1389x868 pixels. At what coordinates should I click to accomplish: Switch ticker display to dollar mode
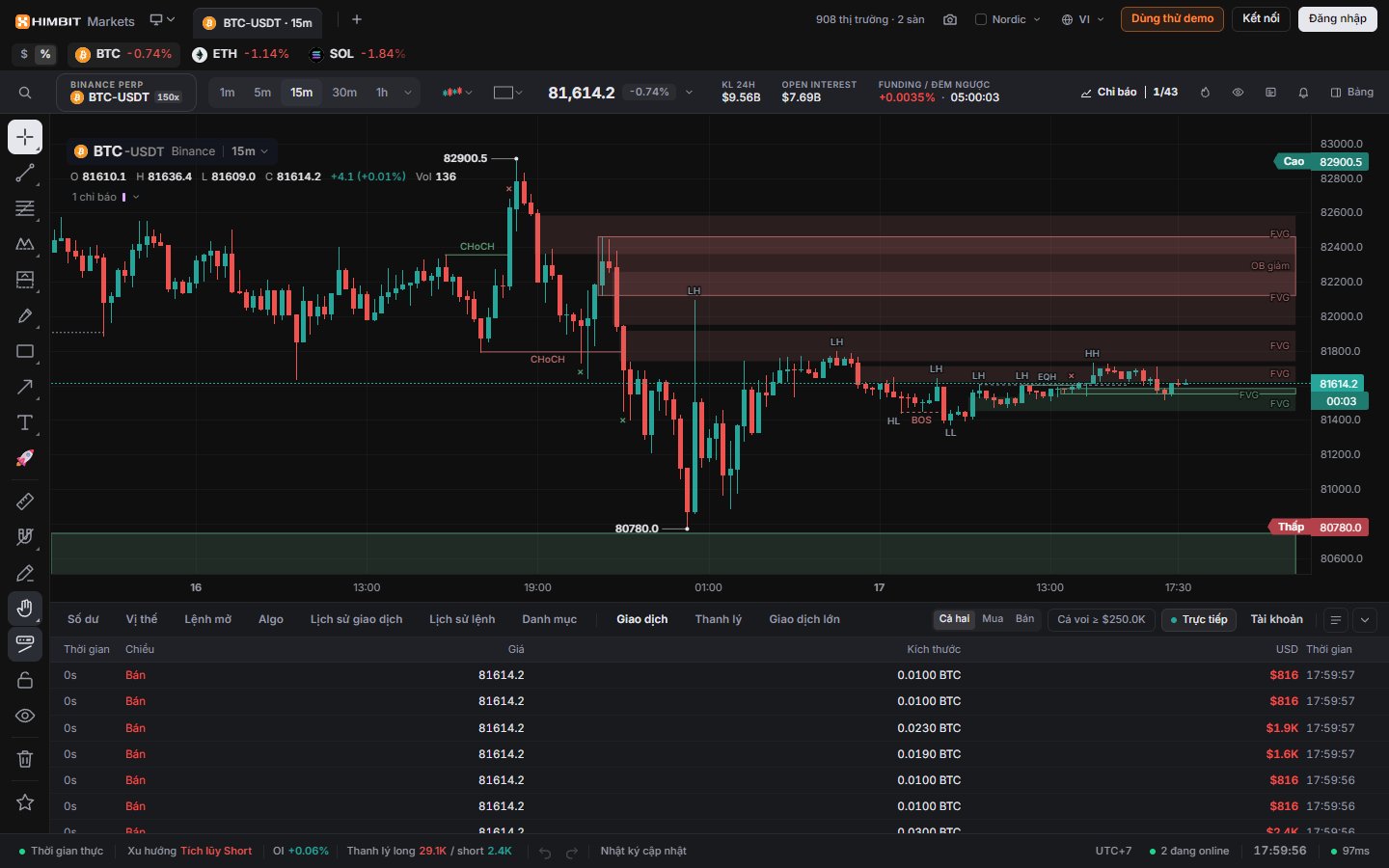[24, 54]
